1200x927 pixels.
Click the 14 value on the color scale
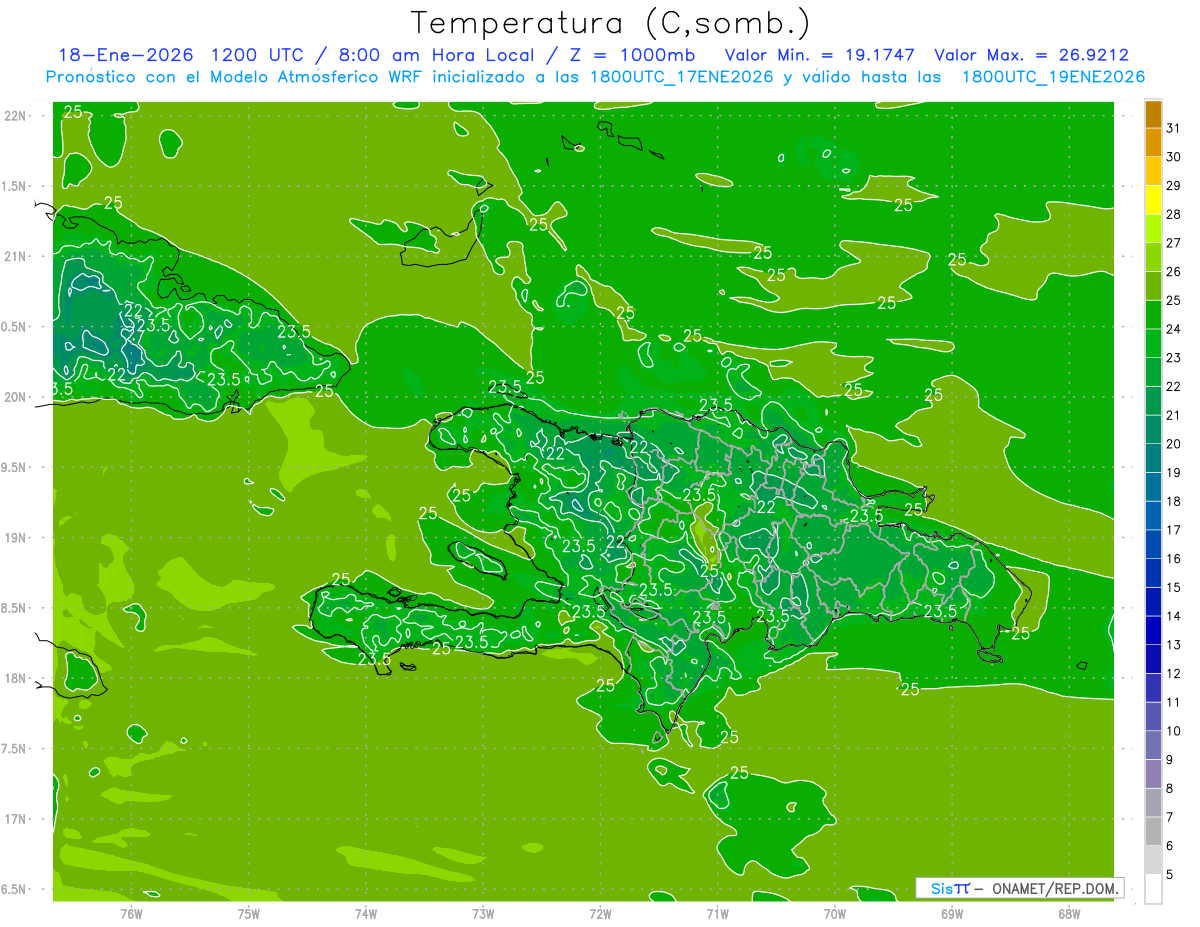tap(1174, 616)
